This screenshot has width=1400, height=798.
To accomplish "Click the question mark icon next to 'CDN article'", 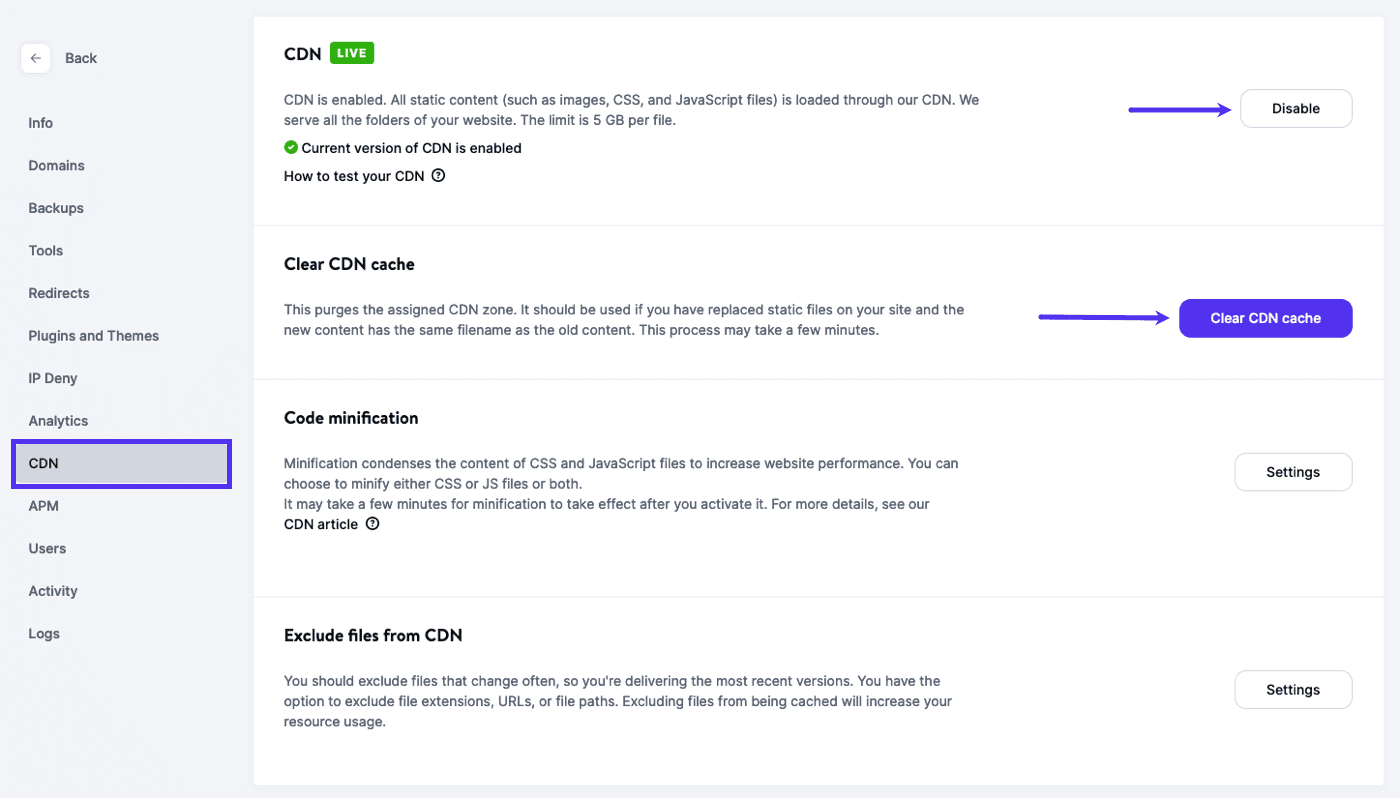I will [371, 523].
